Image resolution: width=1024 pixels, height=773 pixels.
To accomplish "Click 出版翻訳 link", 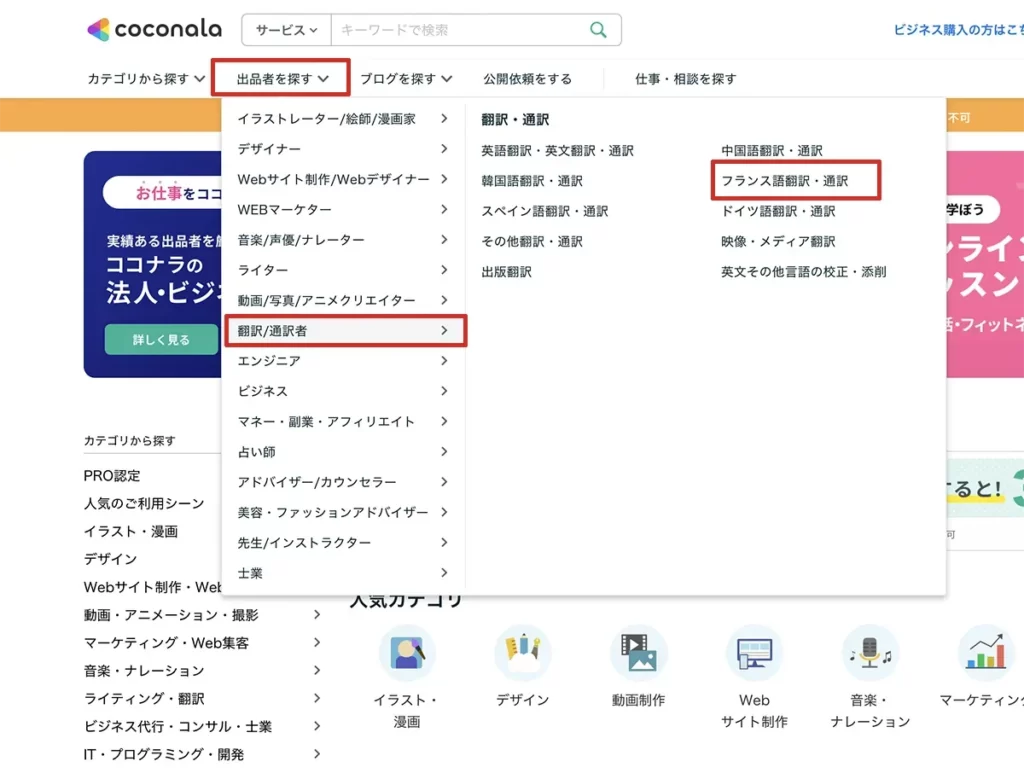I will tap(506, 272).
